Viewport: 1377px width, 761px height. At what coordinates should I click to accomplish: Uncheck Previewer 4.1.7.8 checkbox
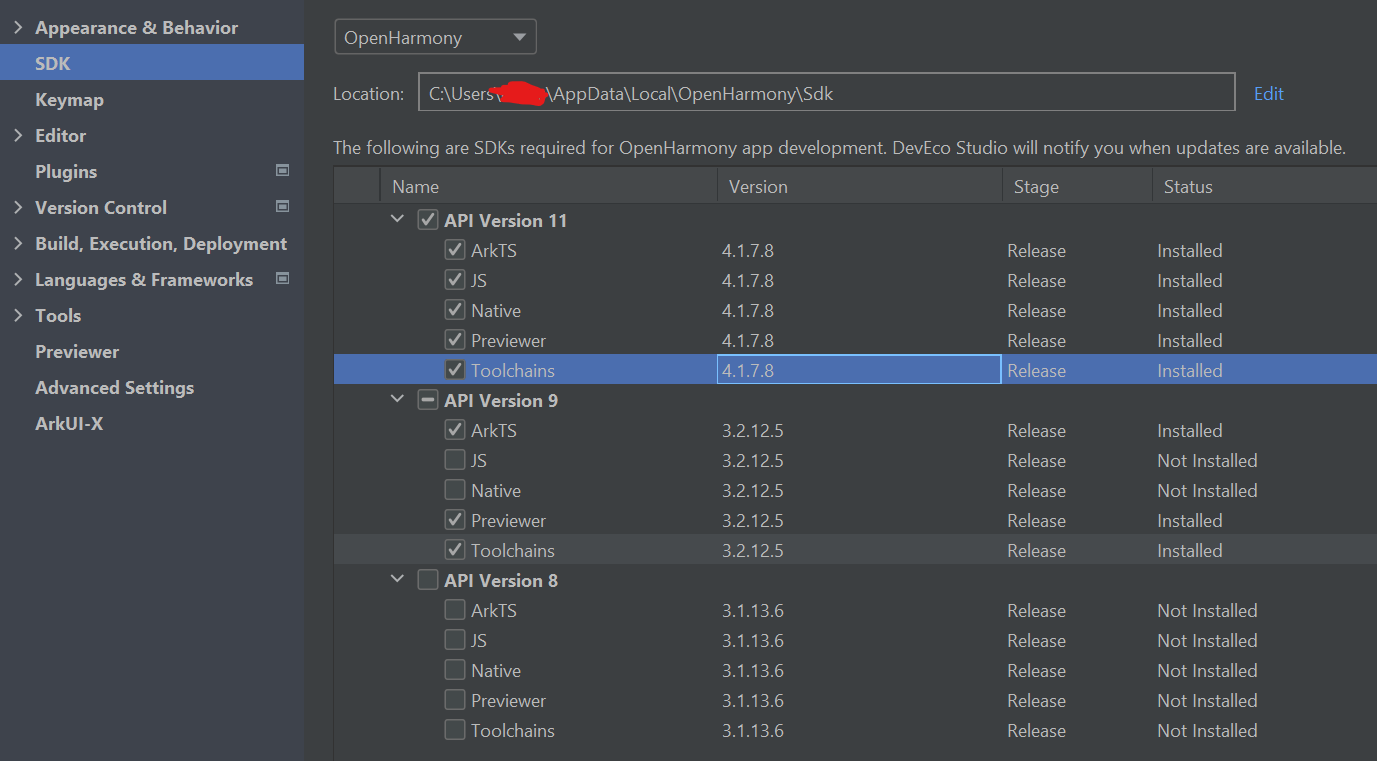coord(455,340)
